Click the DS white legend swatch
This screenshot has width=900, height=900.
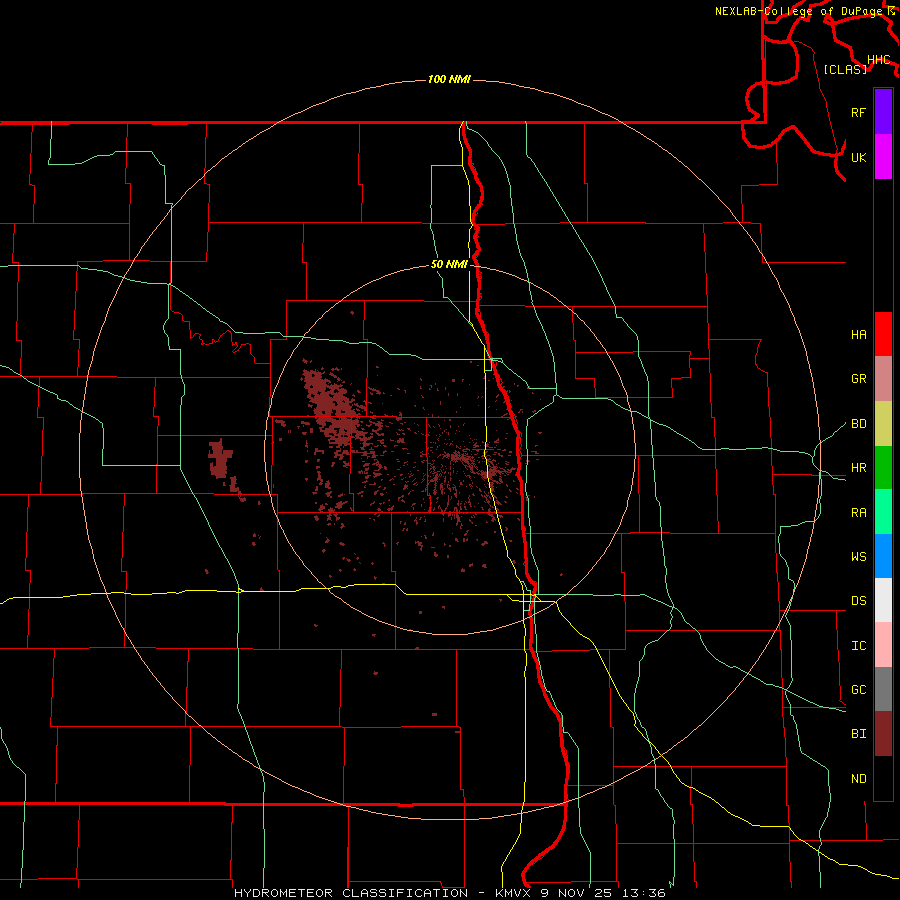tap(883, 600)
